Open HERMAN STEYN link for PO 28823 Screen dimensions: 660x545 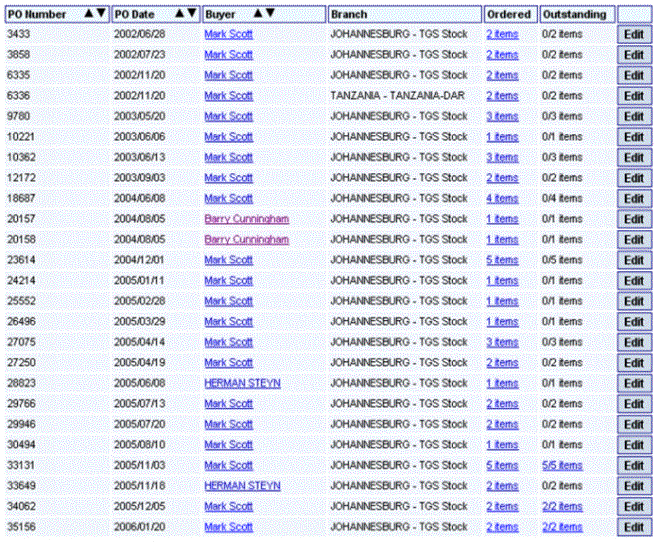pos(242,383)
